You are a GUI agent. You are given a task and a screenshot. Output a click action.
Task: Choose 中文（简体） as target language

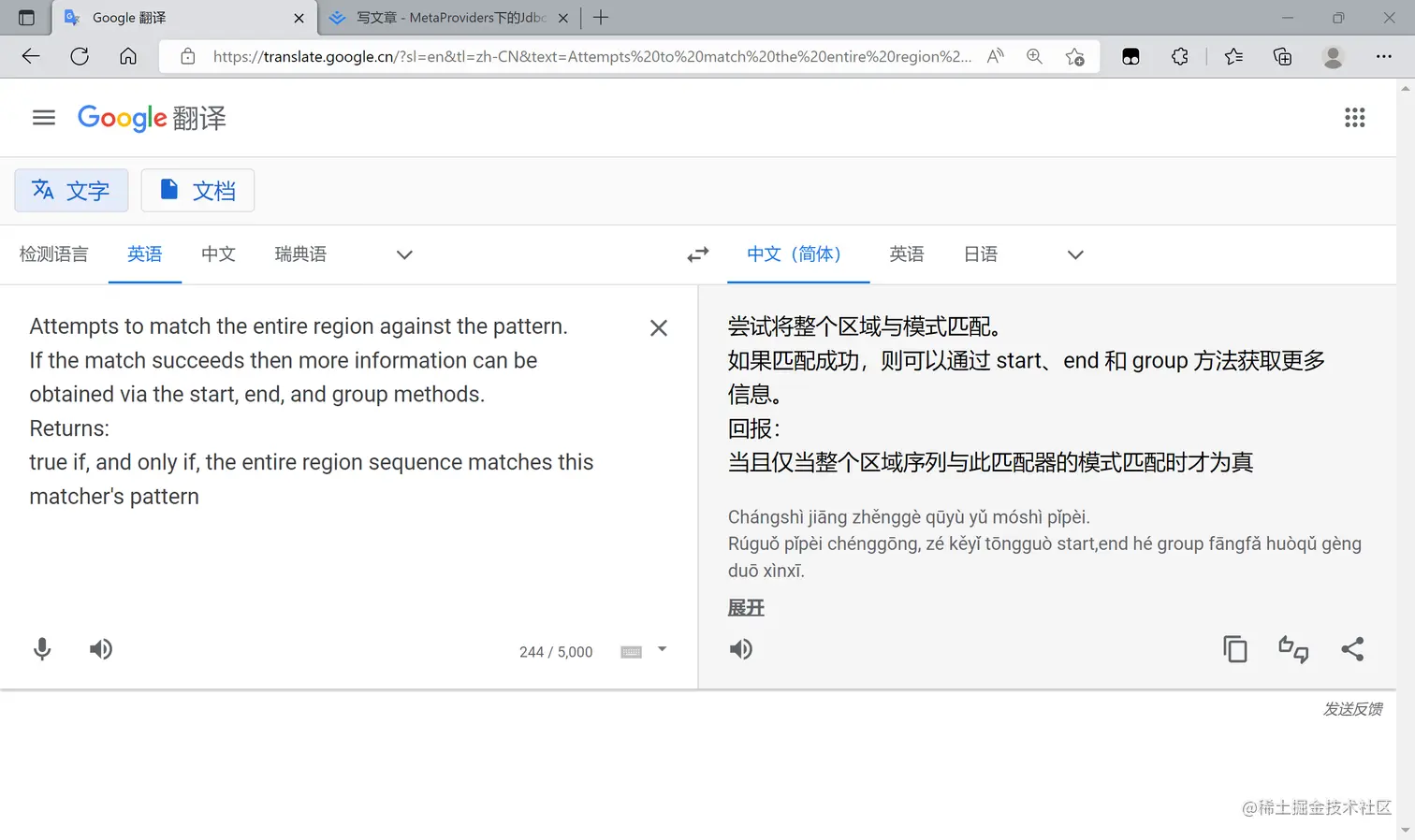coord(798,254)
